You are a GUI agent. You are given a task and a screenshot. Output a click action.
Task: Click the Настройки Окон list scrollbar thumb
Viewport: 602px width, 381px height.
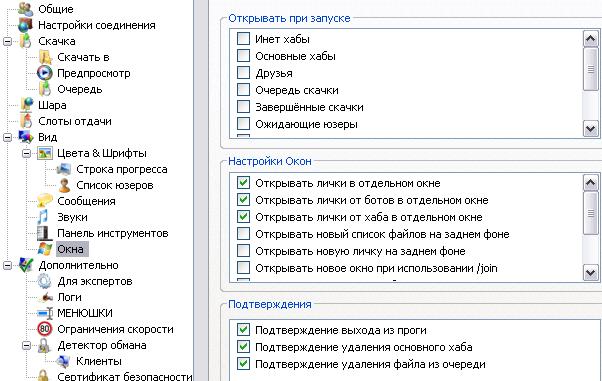pyautogui.click(x=590, y=212)
